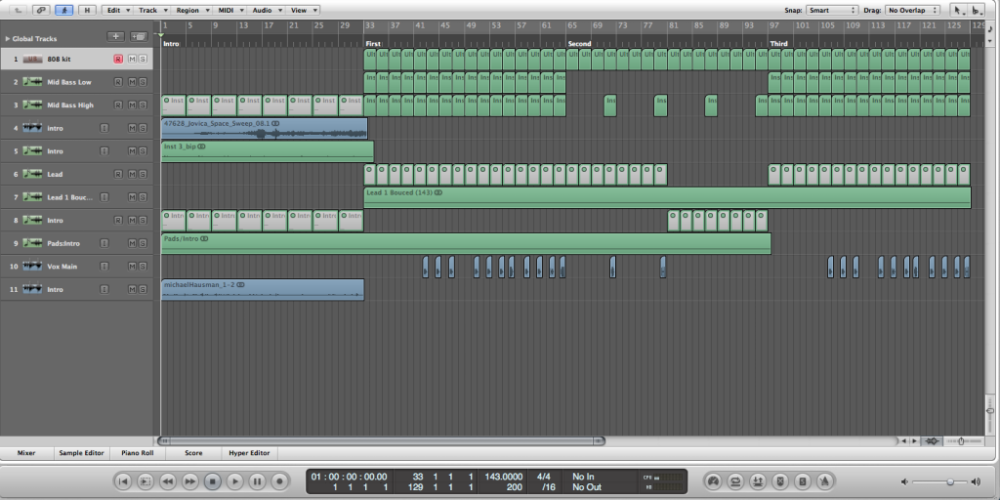
Task: Mute the 808 kit track
Action: 132,59
